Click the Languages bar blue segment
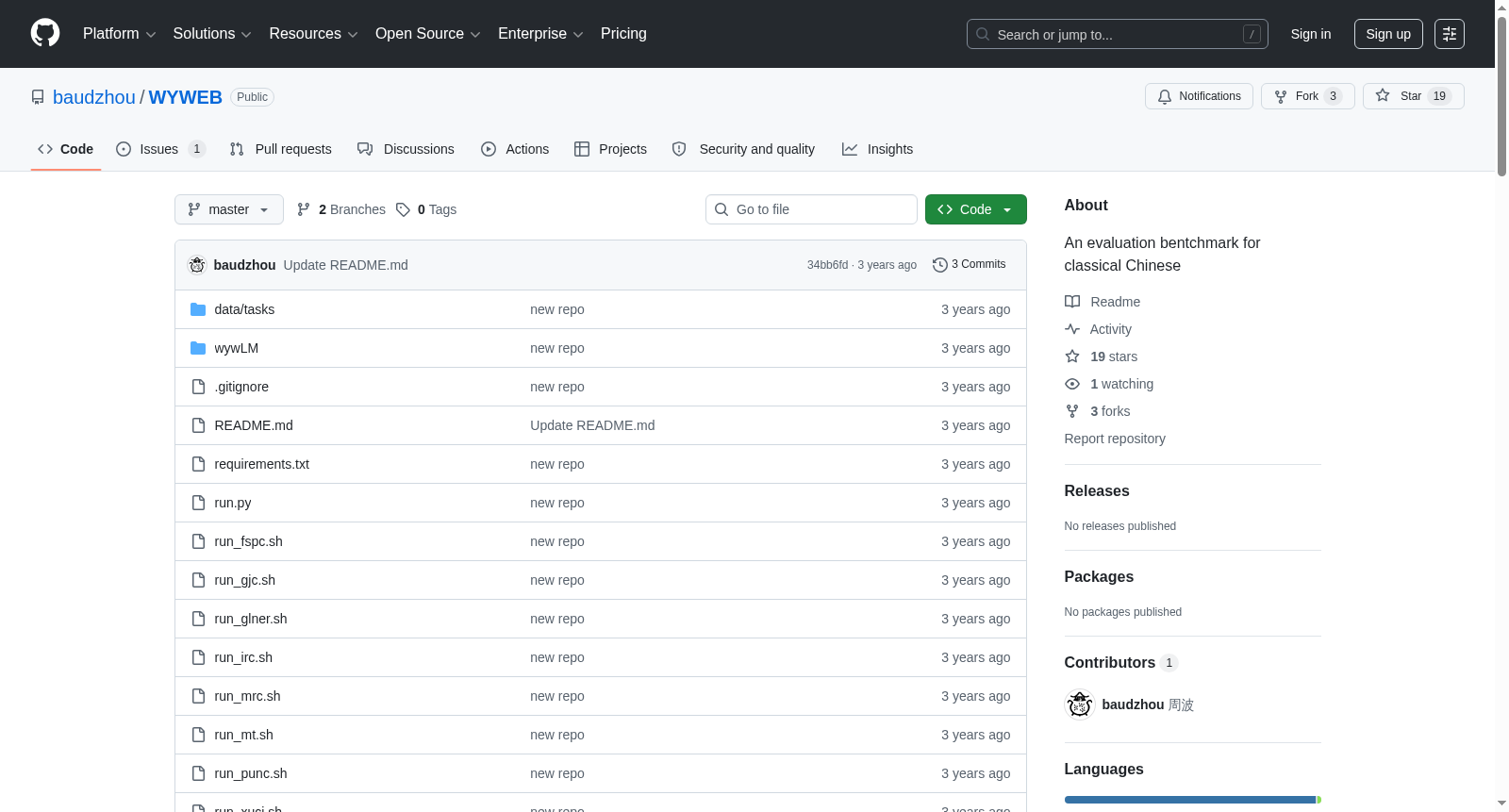The height and width of the screenshot is (812, 1509). pos(1189,800)
